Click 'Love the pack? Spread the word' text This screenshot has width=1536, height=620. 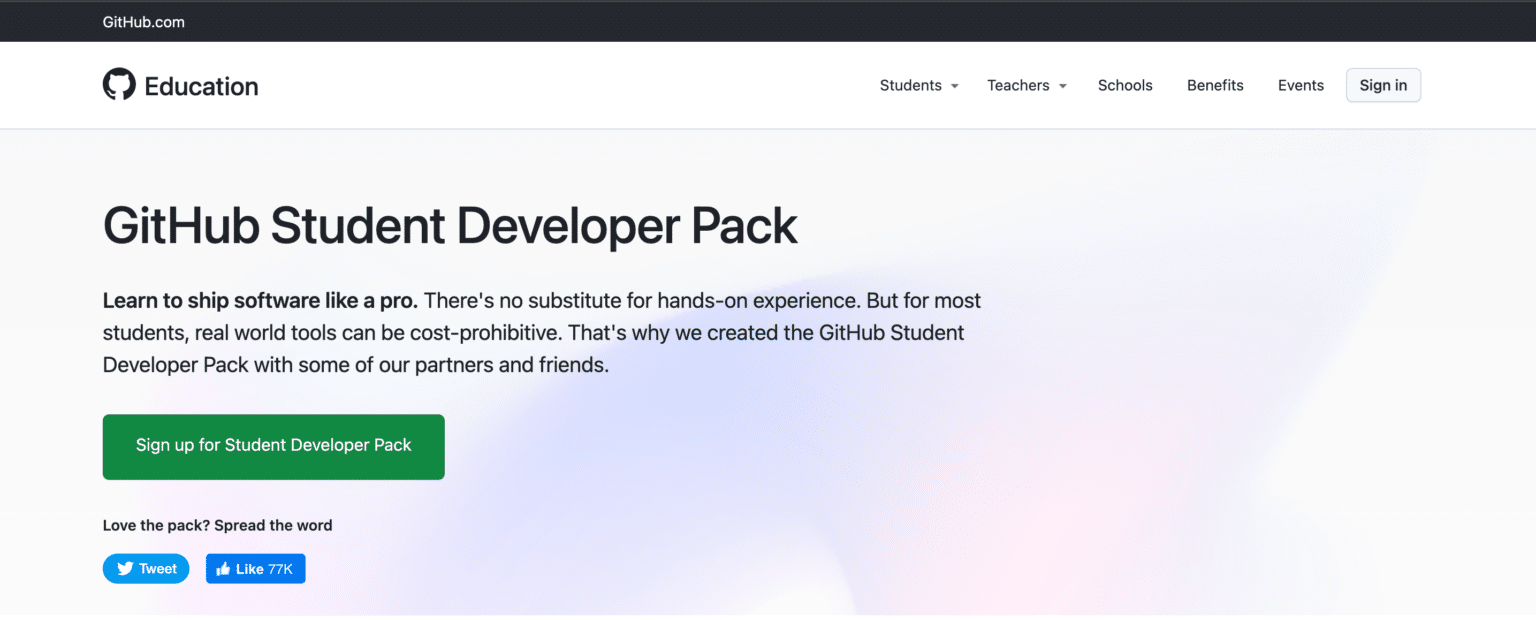pyautogui.click(x=217, y=525)
